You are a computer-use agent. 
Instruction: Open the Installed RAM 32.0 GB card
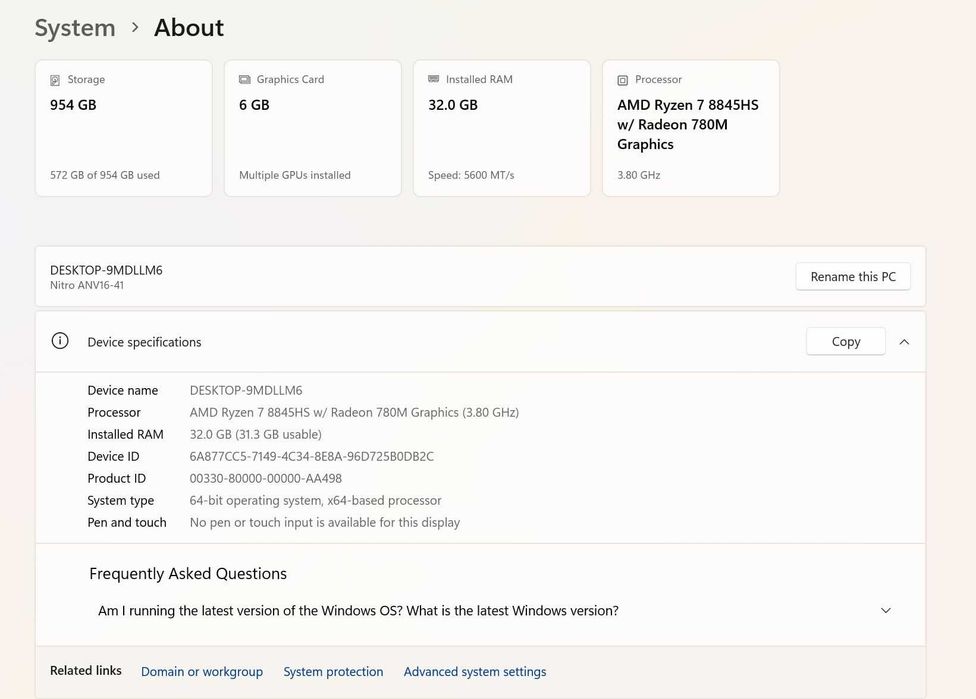click(501, 128)
